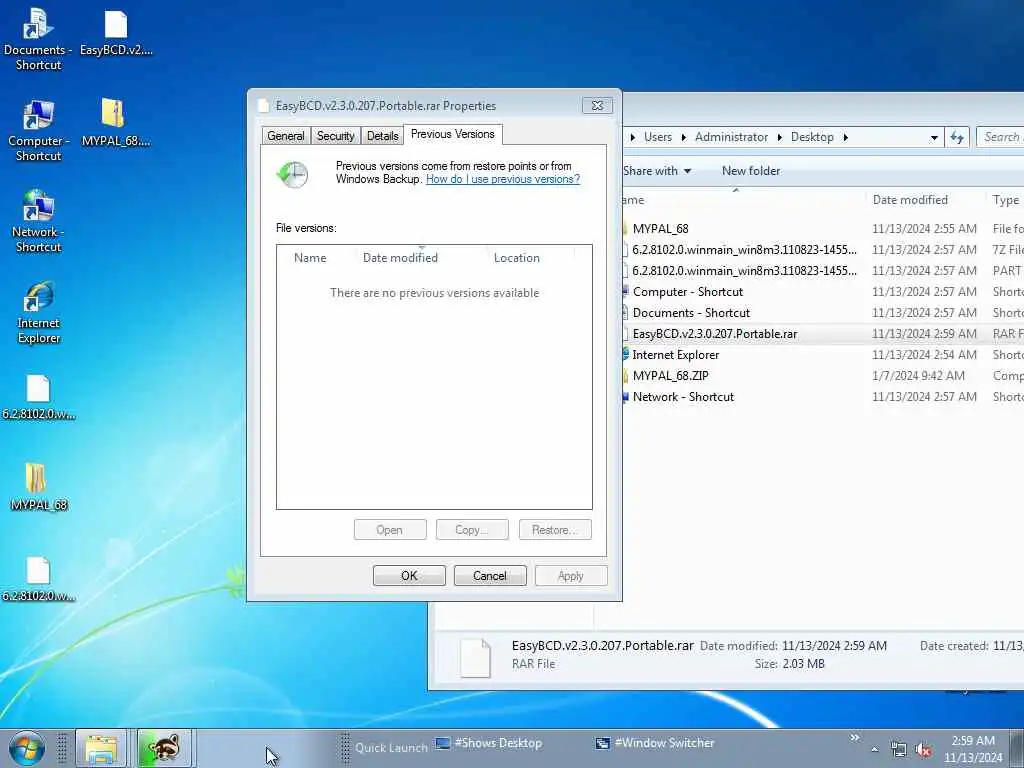This screenshot has height=768, width=1024.
Task: Click the raccoon app taskbar icon
Action: click(x=164, y=748)
